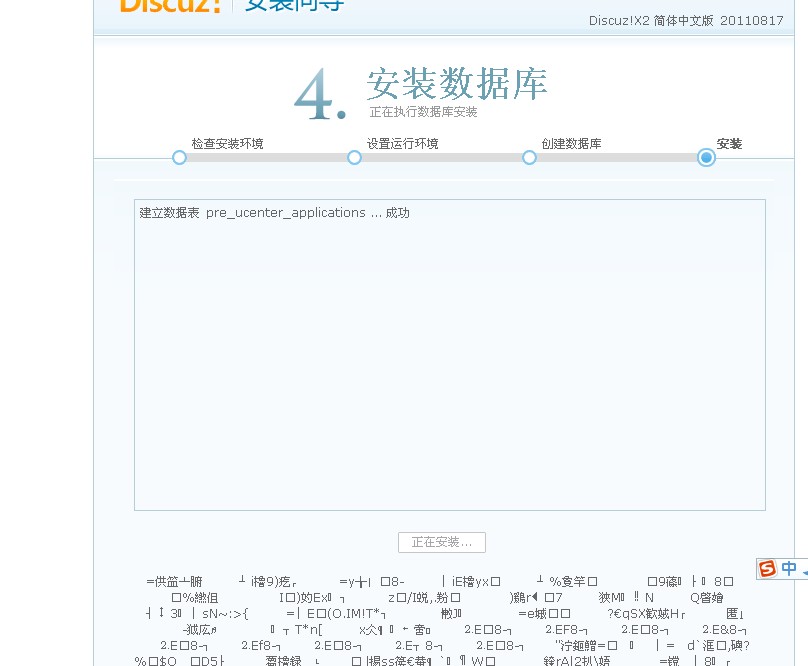Screen dimensions: 808x666
Task: Select the 创建数据库 step label
Action: pyautogui.click(x=571, y=144)
